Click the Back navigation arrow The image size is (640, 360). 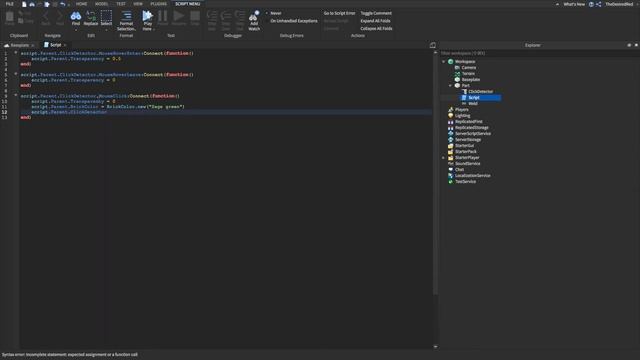(46, 17)
